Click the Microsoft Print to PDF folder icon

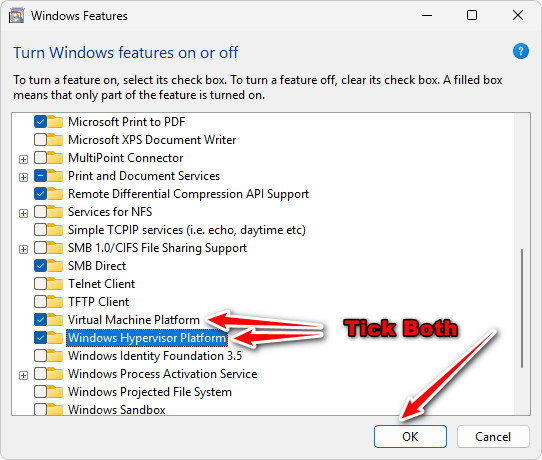pos(55,122)
